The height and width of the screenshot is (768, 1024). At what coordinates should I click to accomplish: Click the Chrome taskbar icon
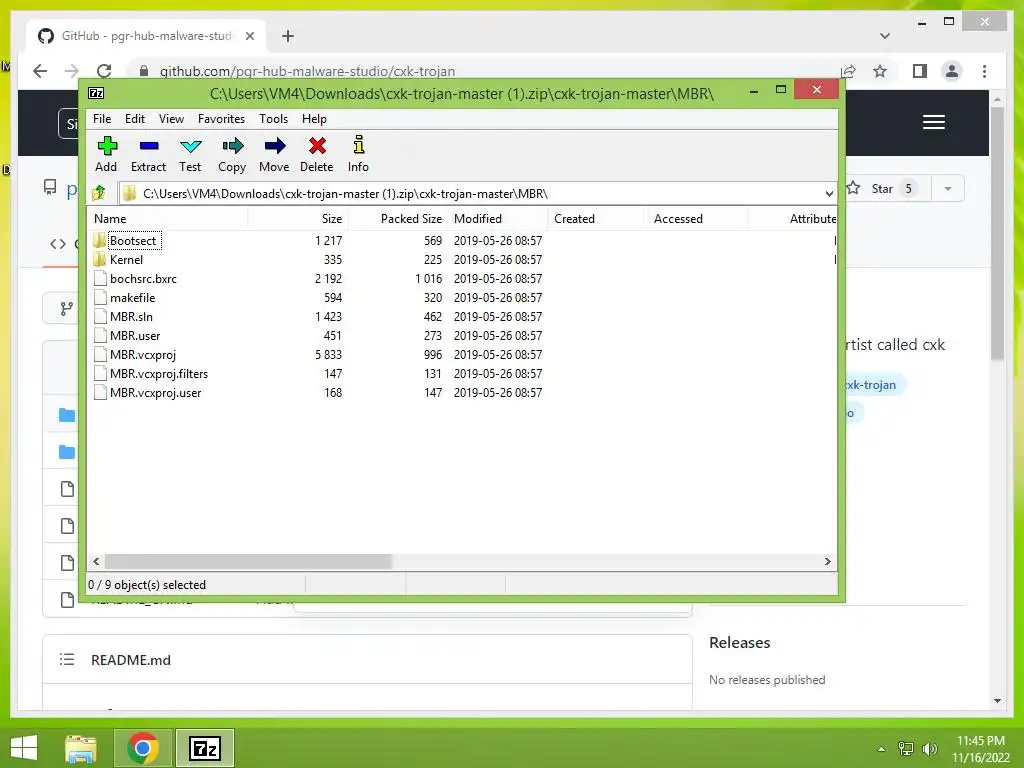coord(143,748)
